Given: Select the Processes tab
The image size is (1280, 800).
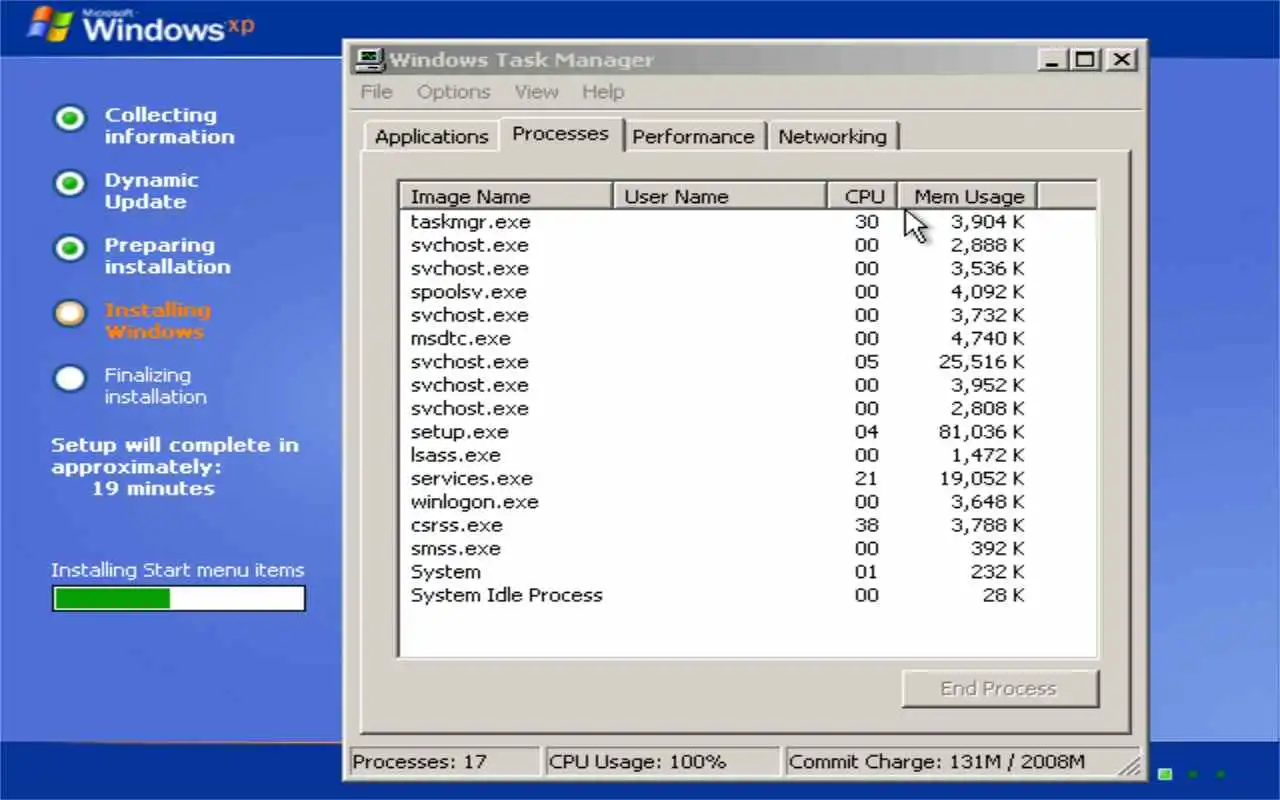Looking at the screenshot, I should [560, 134].
